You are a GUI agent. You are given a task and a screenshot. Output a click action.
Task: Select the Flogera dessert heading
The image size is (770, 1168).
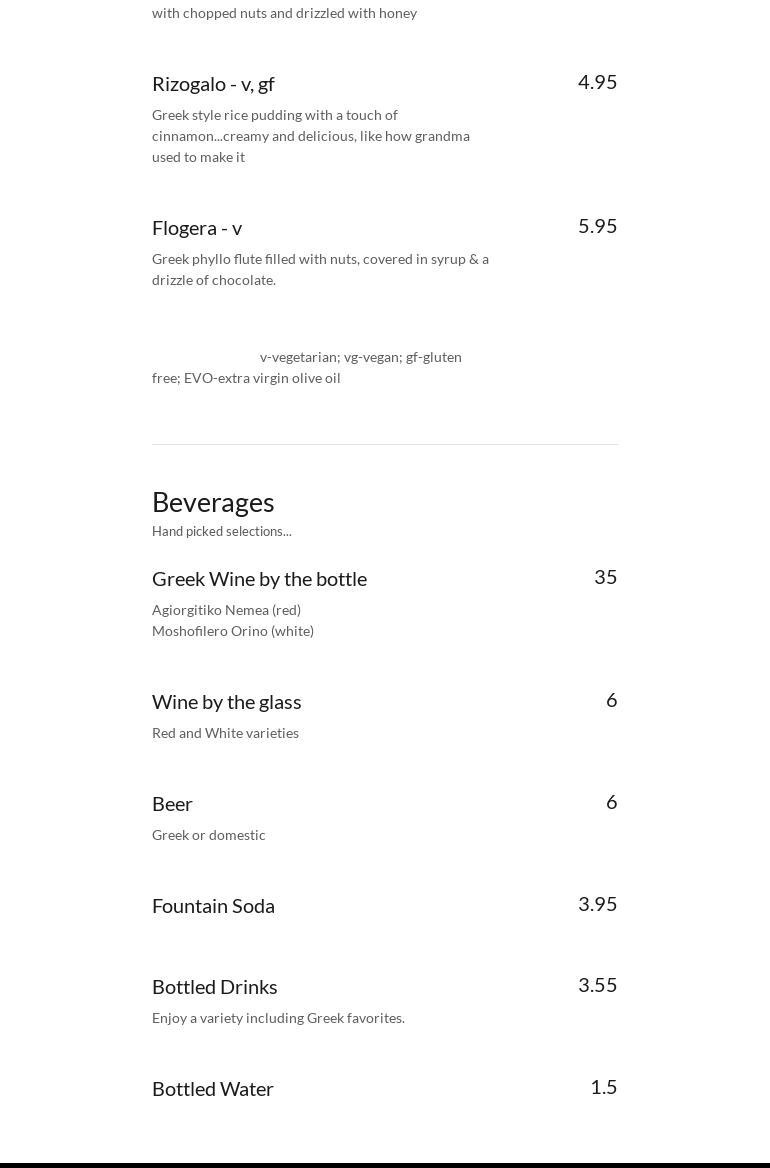point(197,228)
